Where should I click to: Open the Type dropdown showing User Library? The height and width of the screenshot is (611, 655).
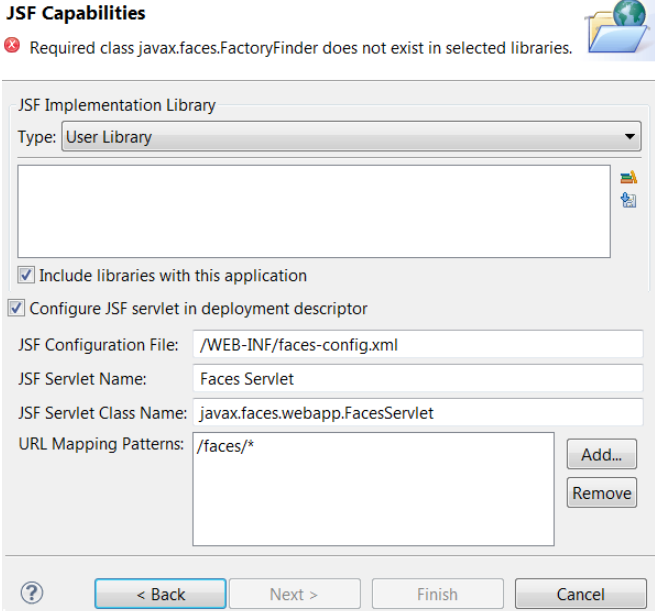tap(351, 137)
